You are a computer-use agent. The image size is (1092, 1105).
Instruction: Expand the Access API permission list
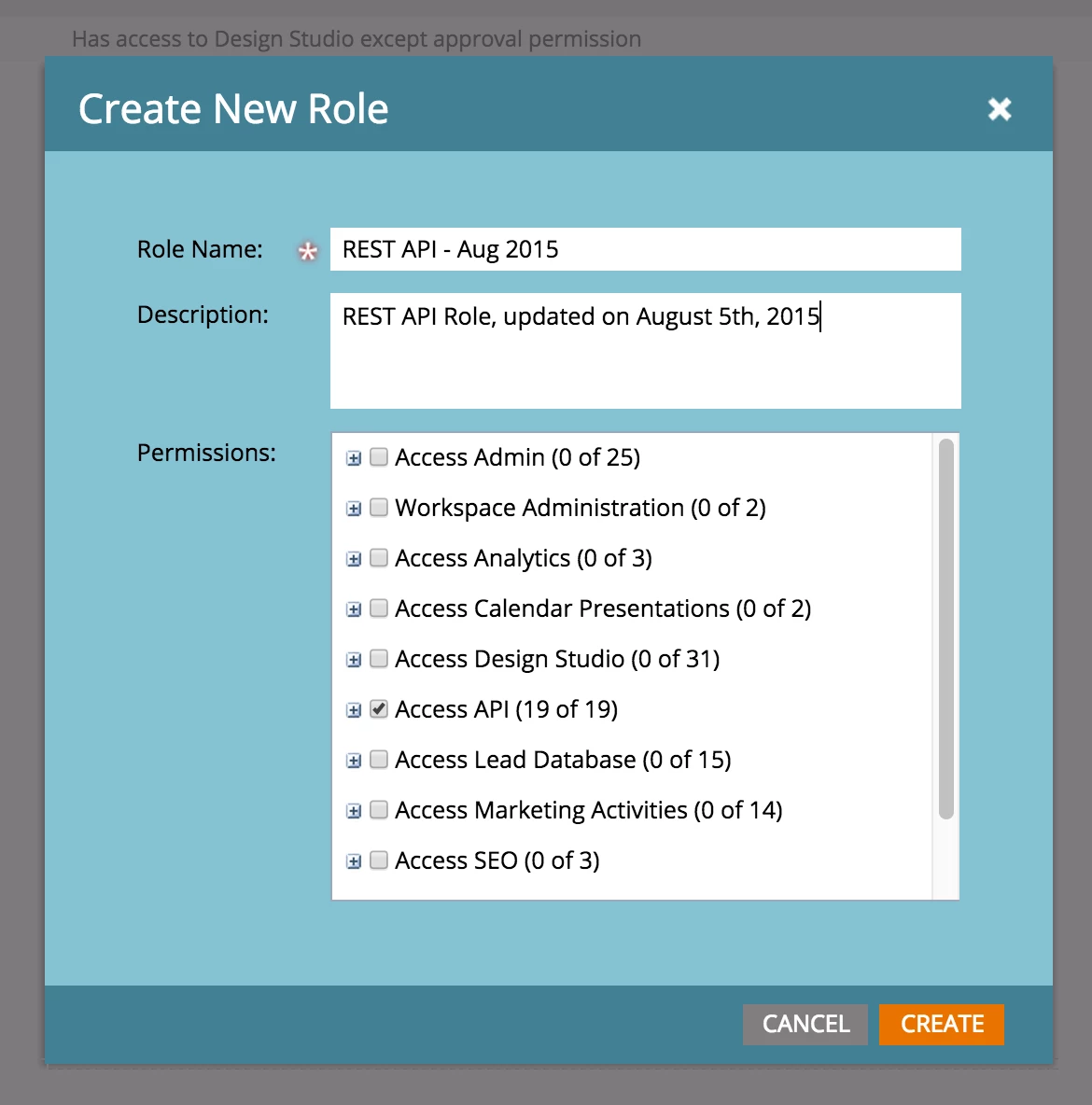(354, 709)
